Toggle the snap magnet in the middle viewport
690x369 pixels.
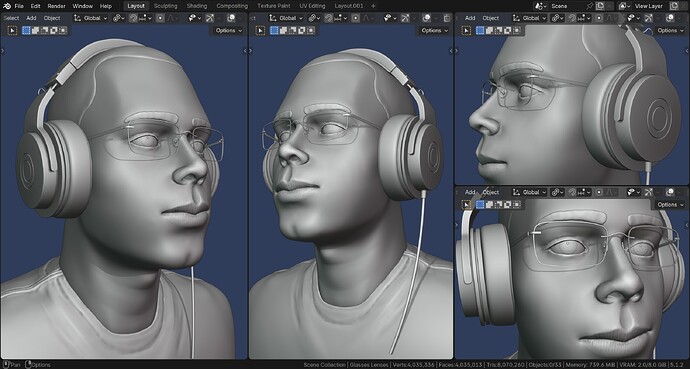[328, 18]
